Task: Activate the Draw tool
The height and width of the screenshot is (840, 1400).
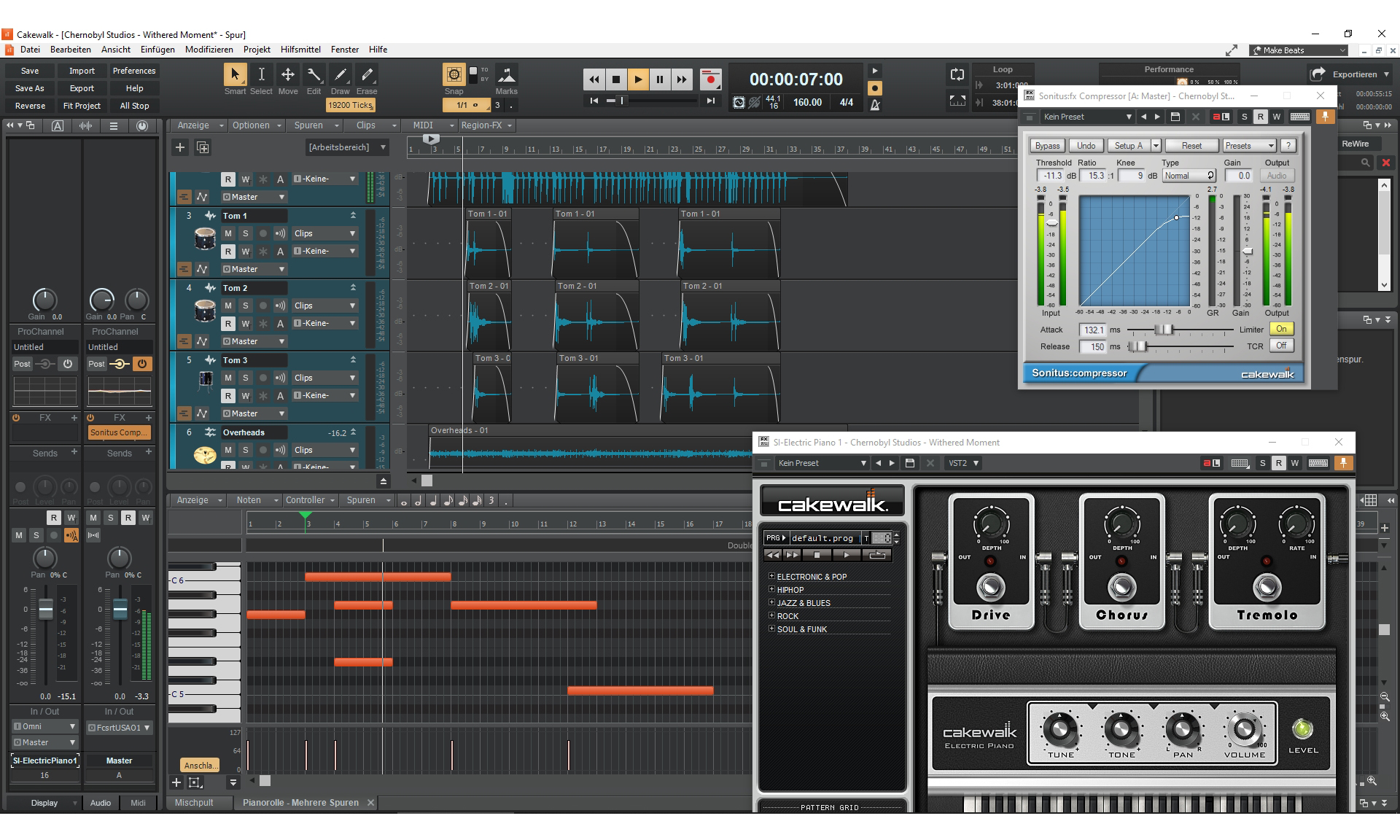Action: (340, 75)
